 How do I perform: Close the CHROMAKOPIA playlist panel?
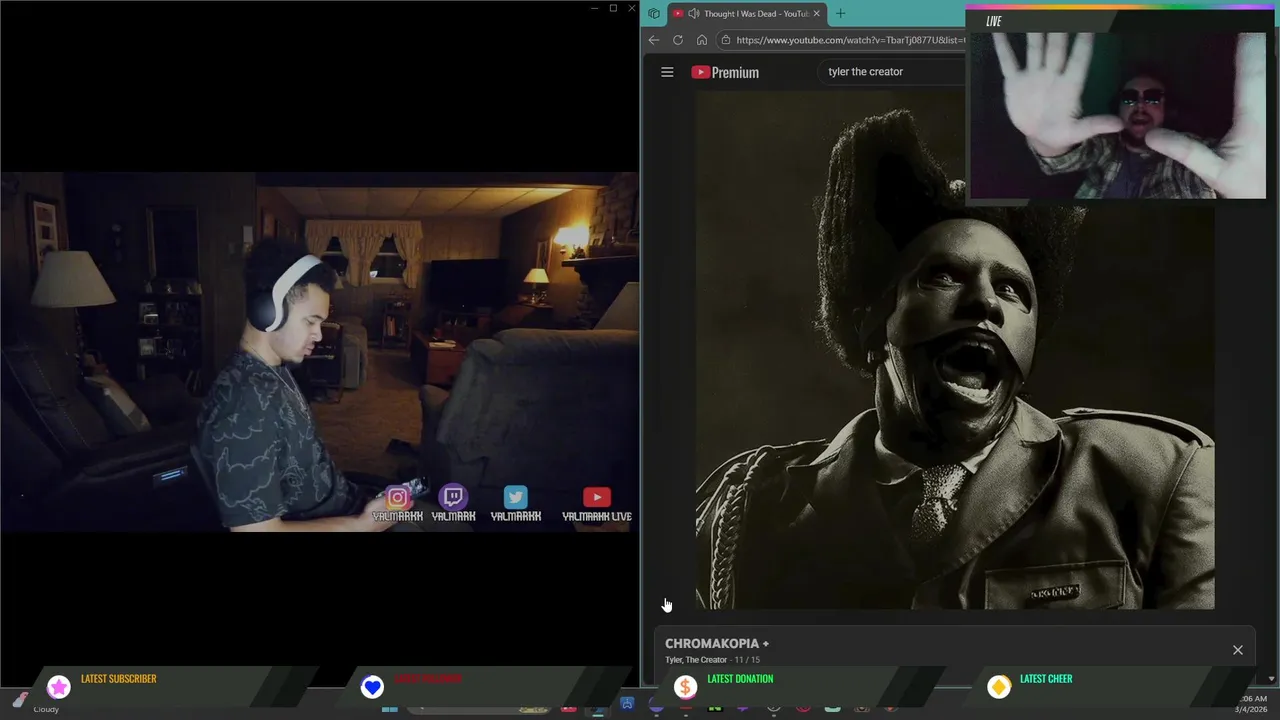1237,650
